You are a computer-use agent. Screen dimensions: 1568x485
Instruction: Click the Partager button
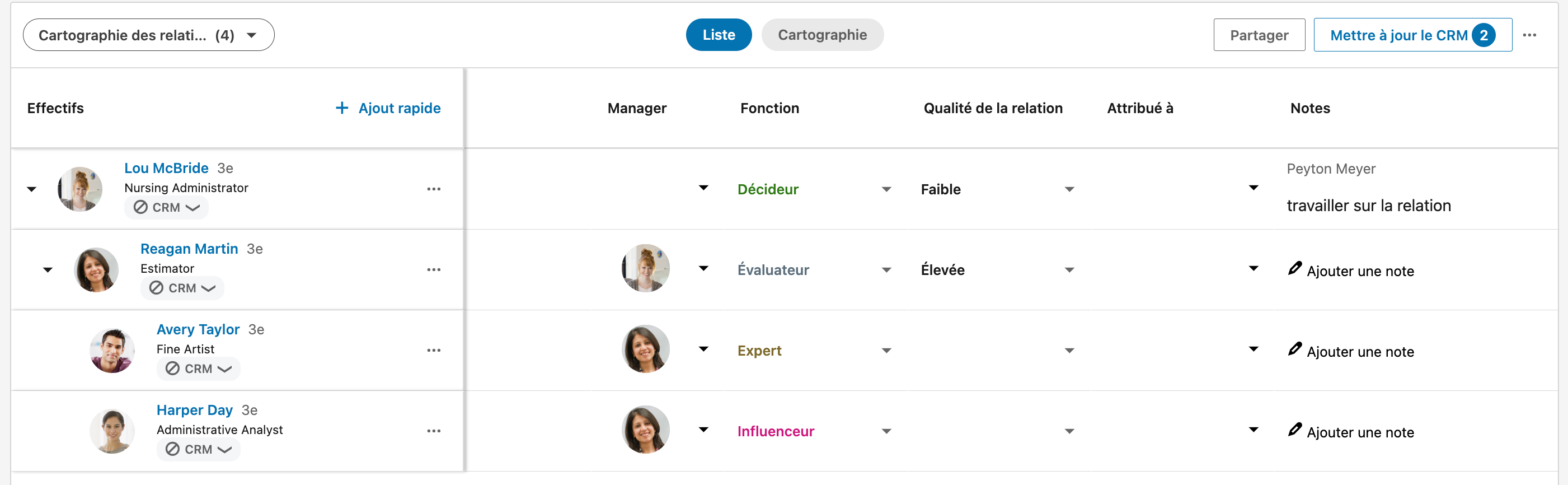tap(1259, 35)
